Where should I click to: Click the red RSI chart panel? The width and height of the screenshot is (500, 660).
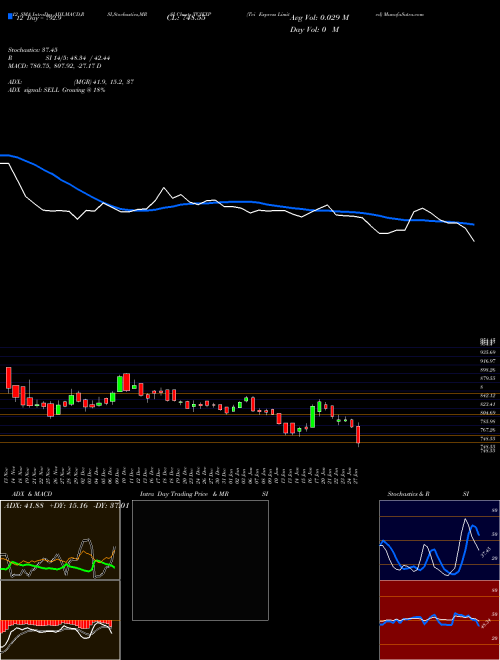439,620
